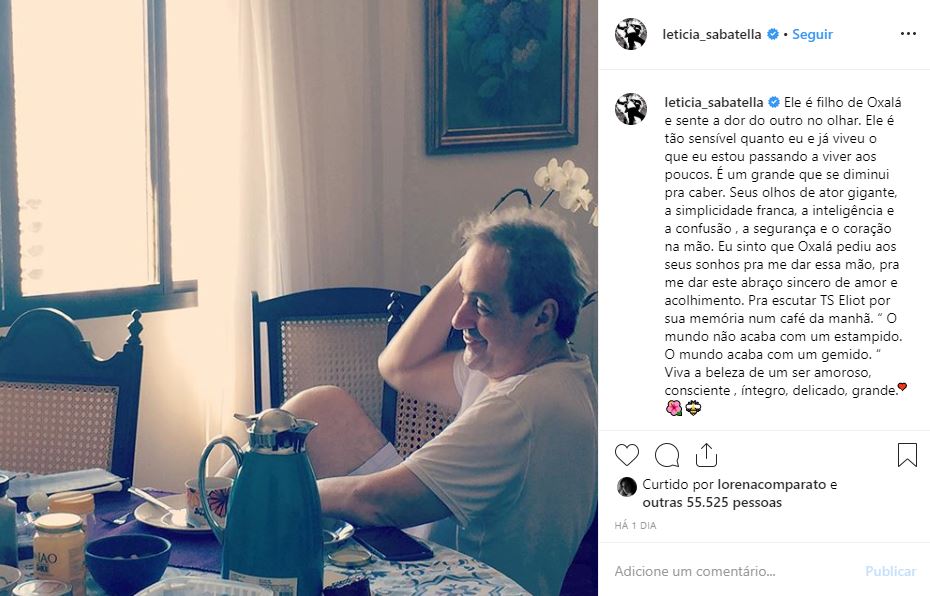Click the HÁ 1 DIA timestamp
Image resolution: width=930 pixels, height=596 pixels.
(x=635, y=525)
